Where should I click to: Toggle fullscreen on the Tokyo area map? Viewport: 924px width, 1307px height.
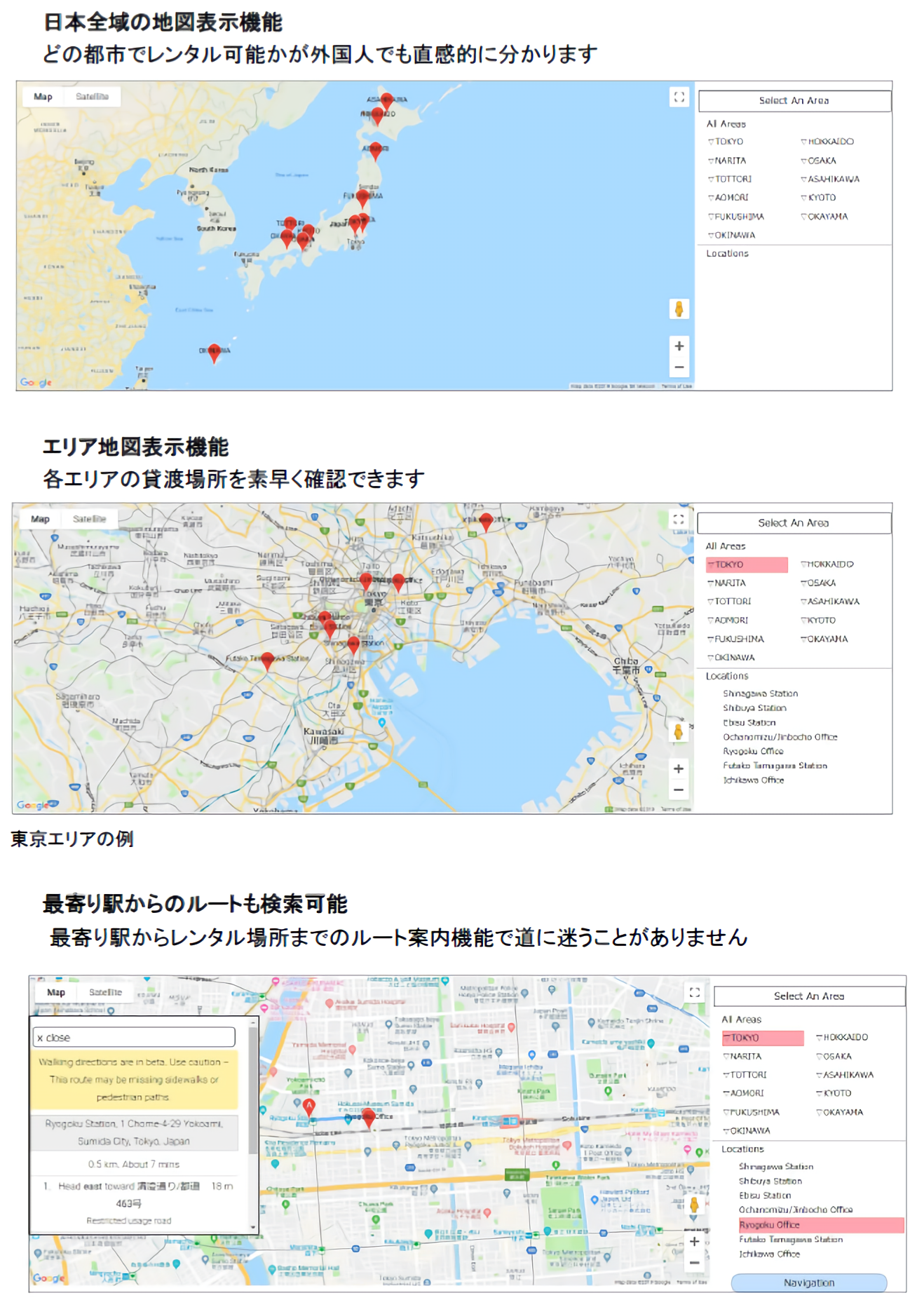[678, 520]
